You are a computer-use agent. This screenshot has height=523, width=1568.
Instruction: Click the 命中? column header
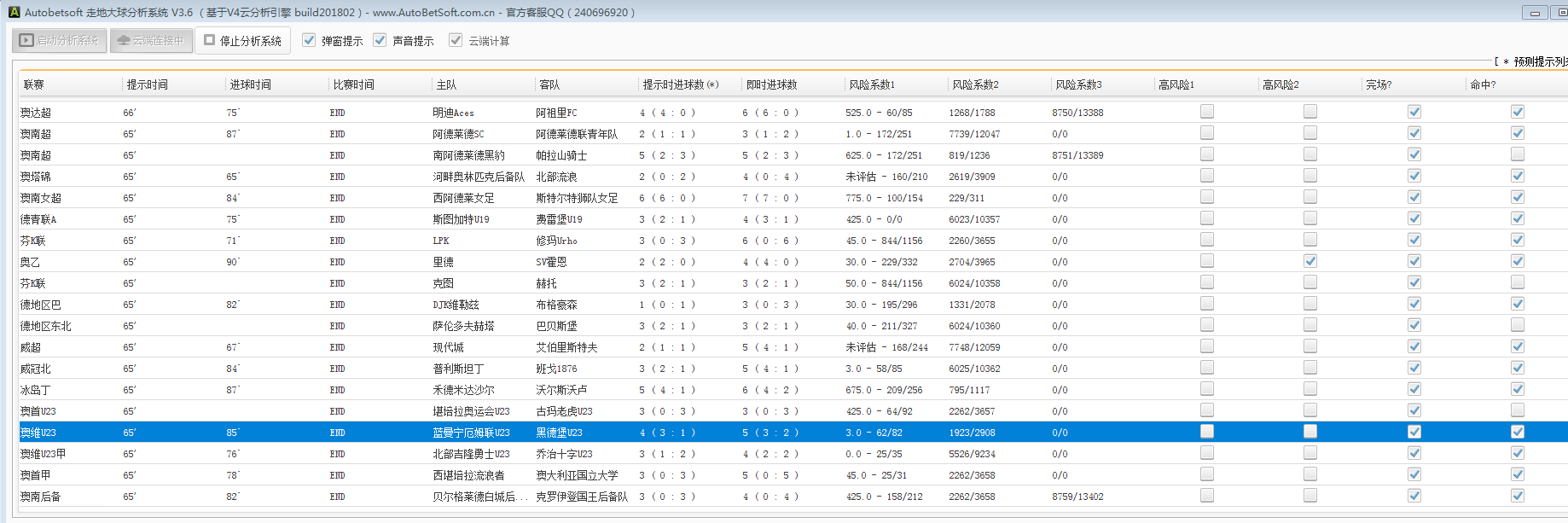tap(1483, 84)
